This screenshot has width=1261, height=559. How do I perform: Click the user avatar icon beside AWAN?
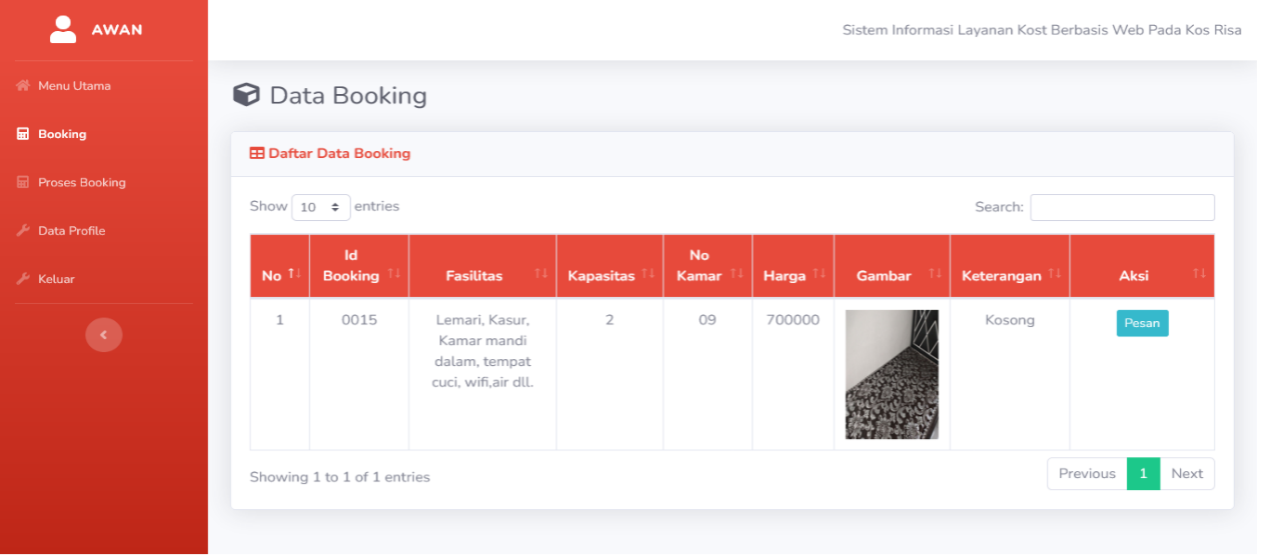(63, 30)
